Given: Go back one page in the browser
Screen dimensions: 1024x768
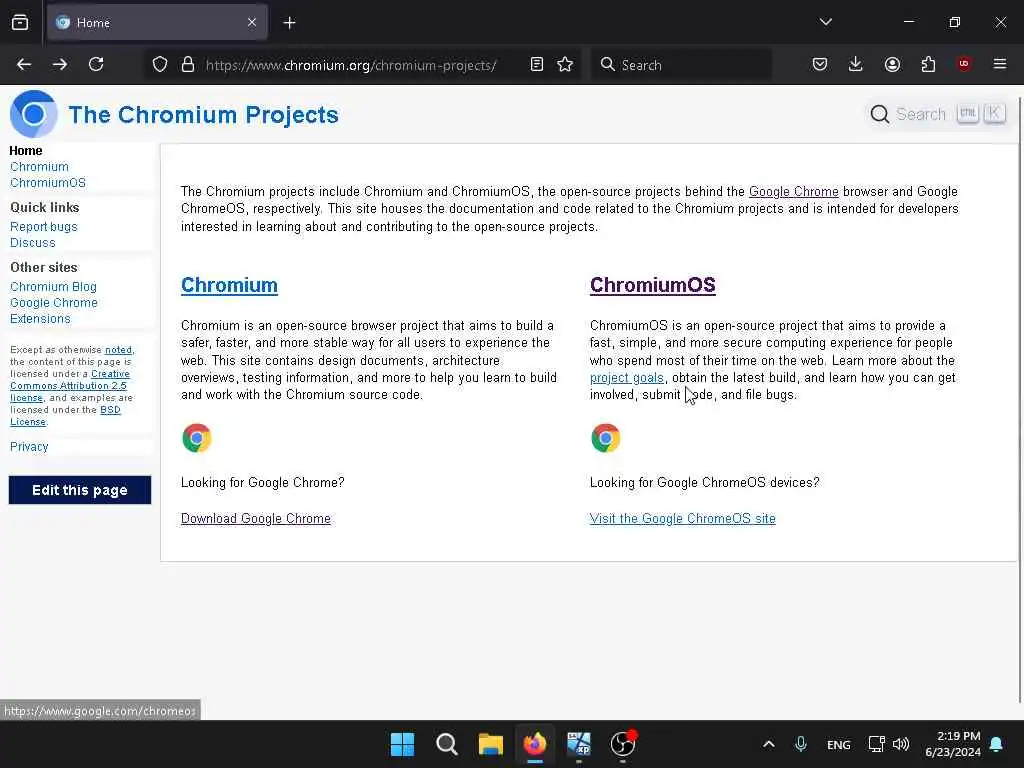Looking at the screenshot, I should pyautogui.click(x=24, y=64).
